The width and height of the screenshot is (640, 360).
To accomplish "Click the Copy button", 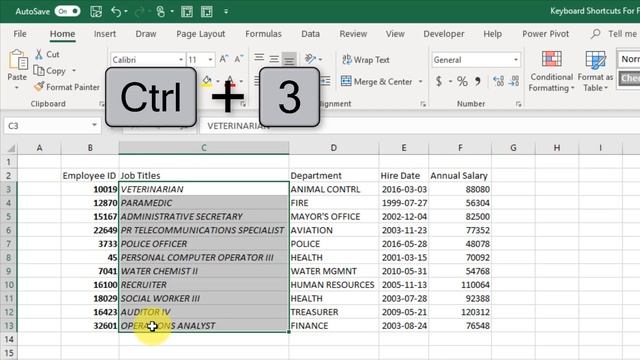I will click(49, 71).
